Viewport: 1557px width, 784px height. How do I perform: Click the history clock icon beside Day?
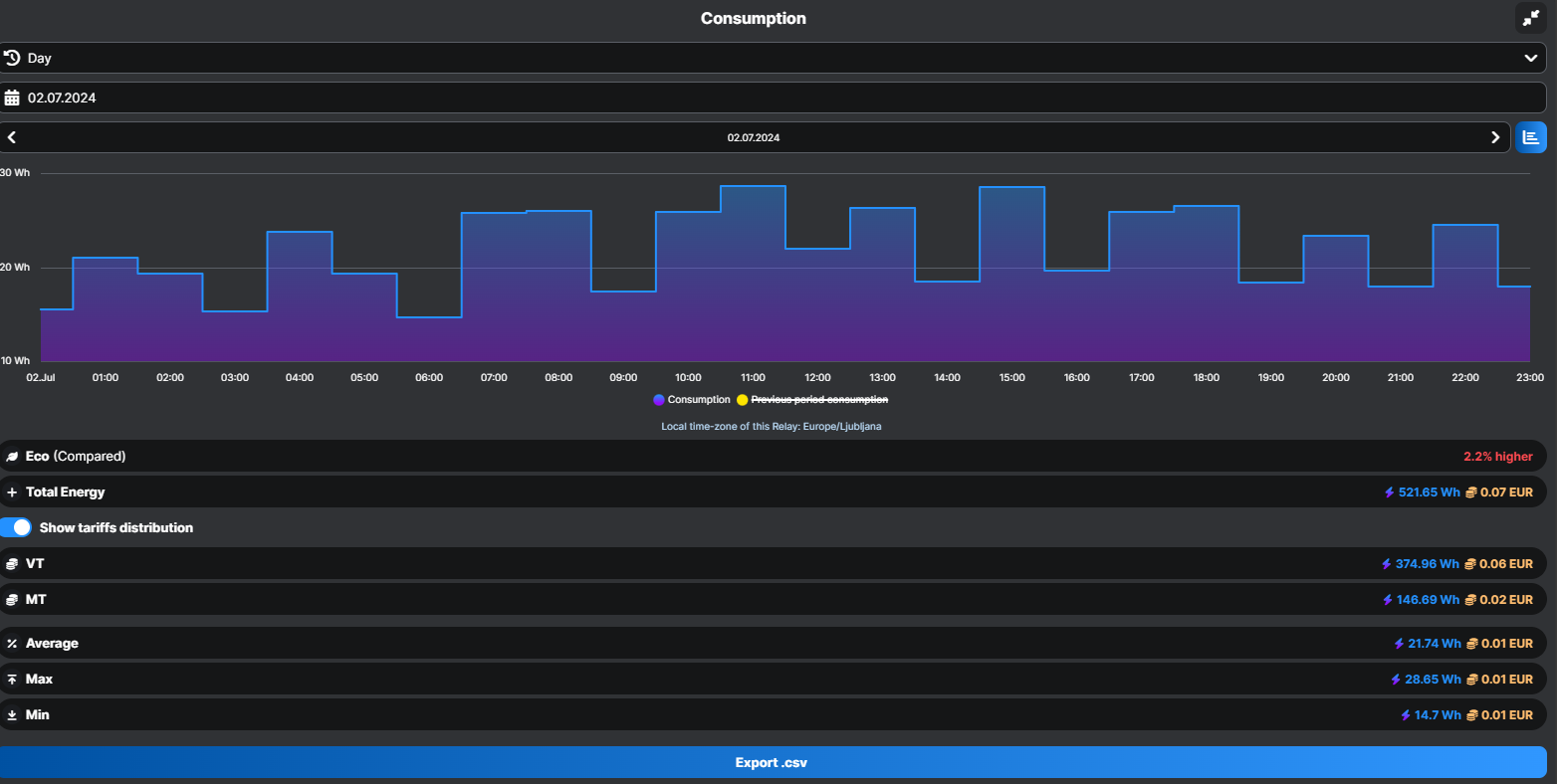12,58
